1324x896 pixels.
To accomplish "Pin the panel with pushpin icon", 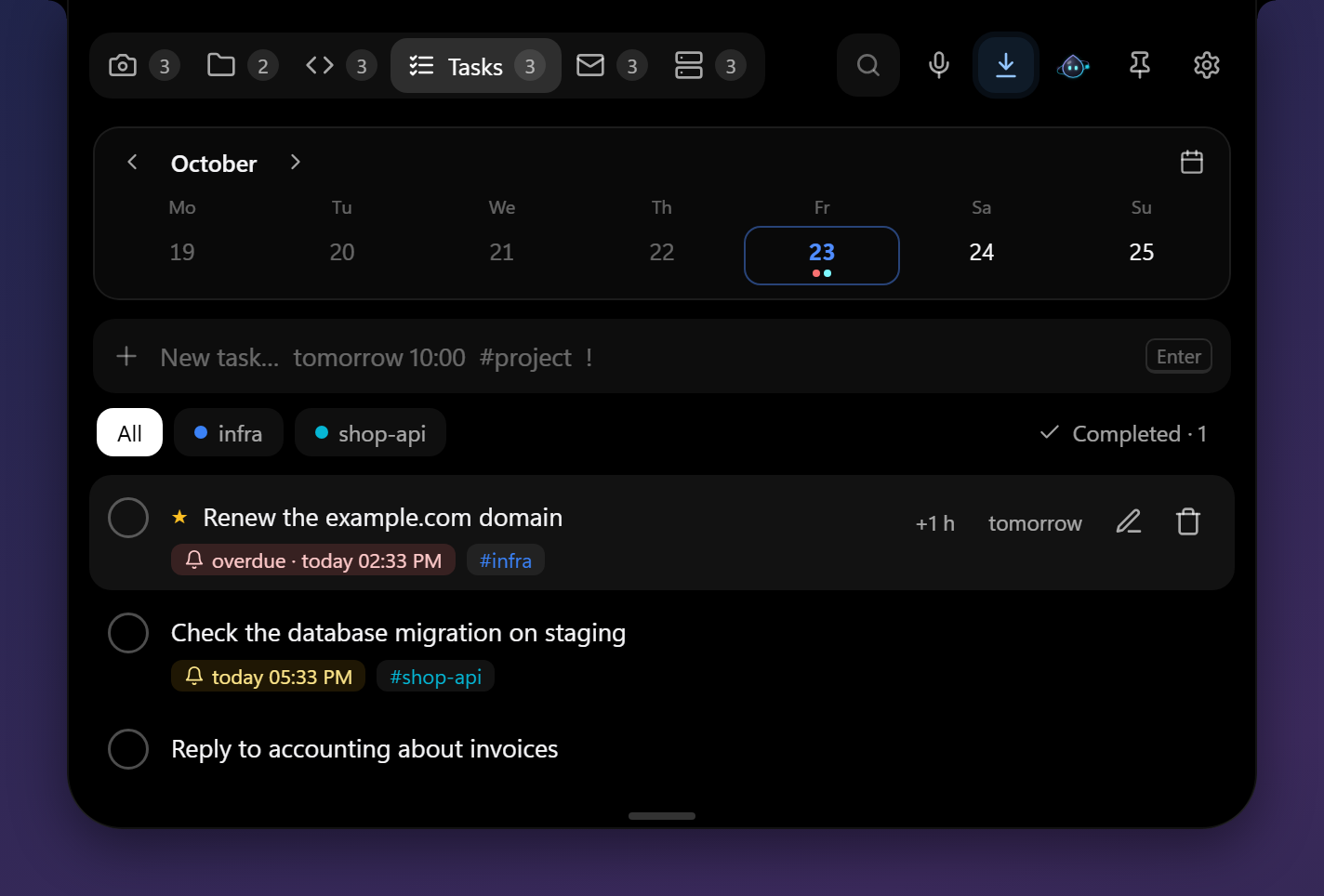I will tap(1140, 65).
